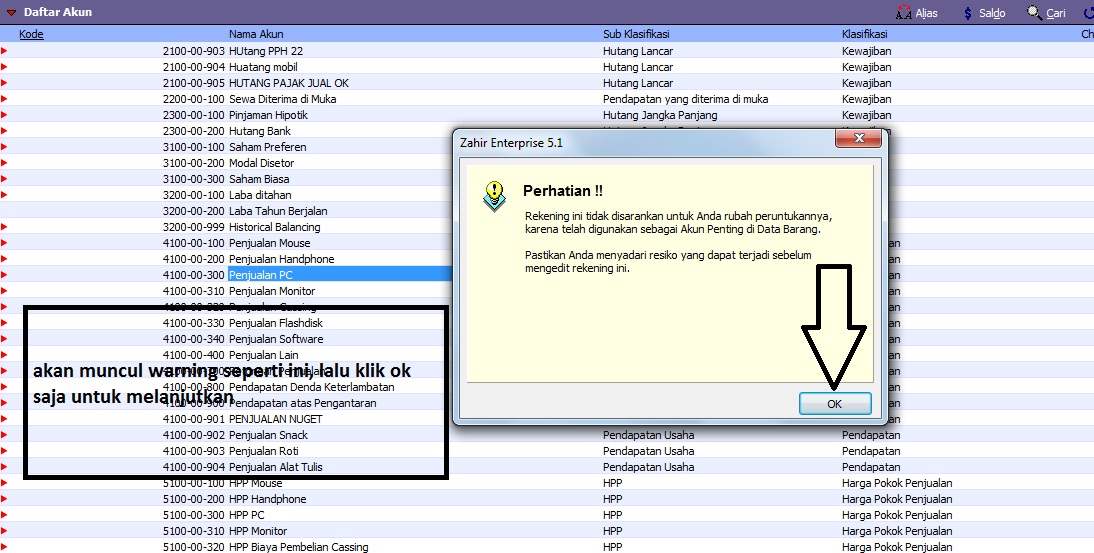Image resolution: width=1094 pixels, height=553 pixels.
Task: Select the HPP Handphone account row
Action: pos(267,499)
